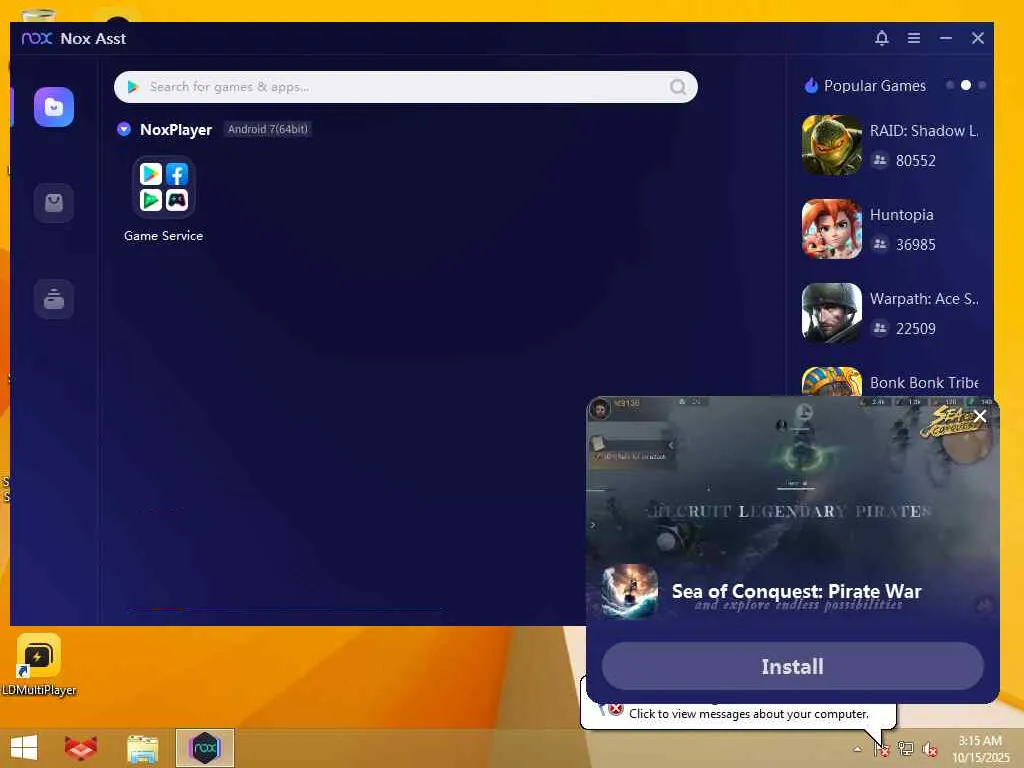Open the LDMultiPlayer desktop shortcut

tap(39, 665)
